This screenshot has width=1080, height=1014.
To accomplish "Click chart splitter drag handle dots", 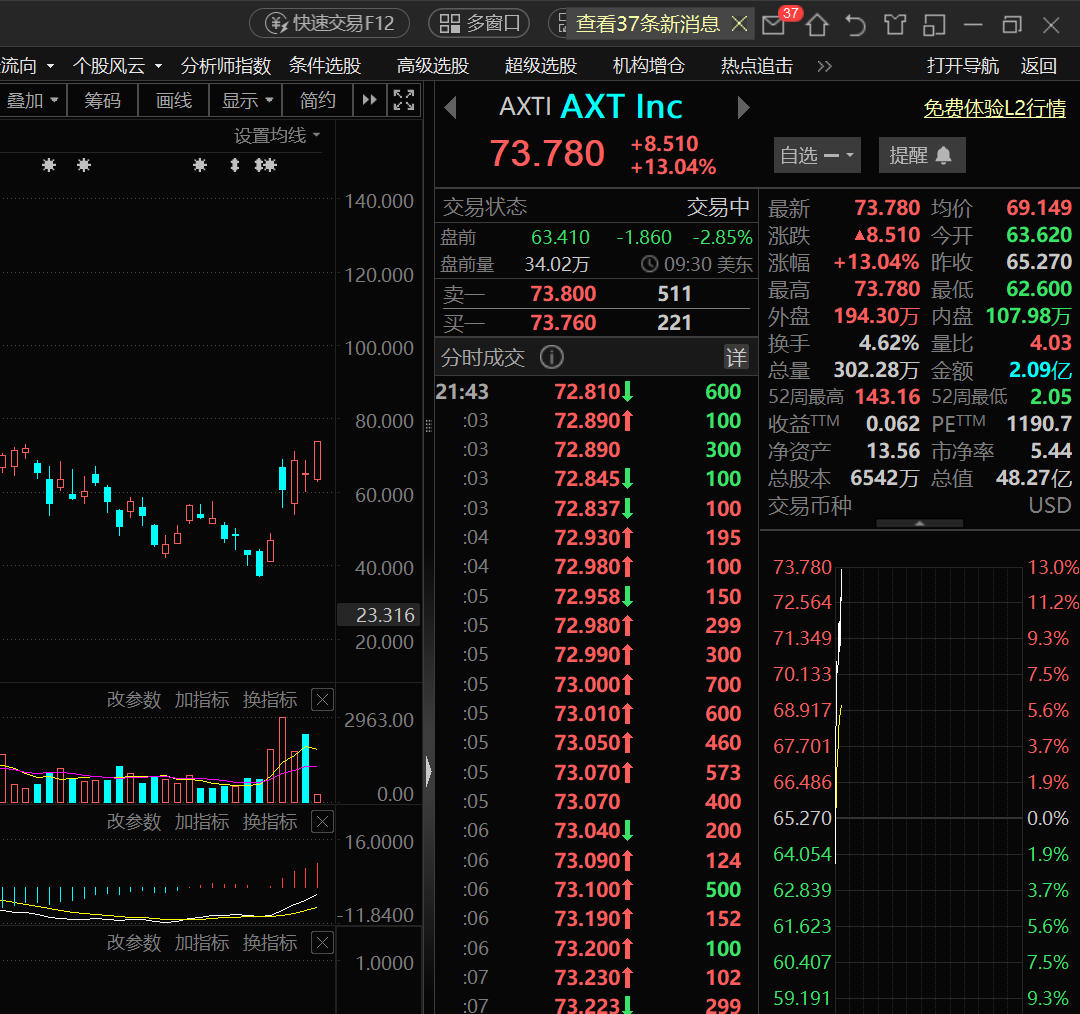I will coord(428,426).
